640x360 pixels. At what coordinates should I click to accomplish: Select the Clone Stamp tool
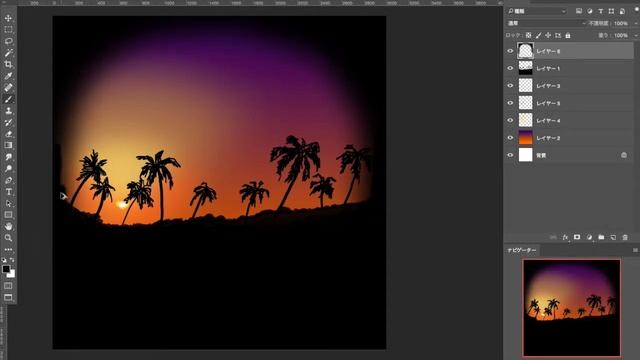tap(8, 111)
